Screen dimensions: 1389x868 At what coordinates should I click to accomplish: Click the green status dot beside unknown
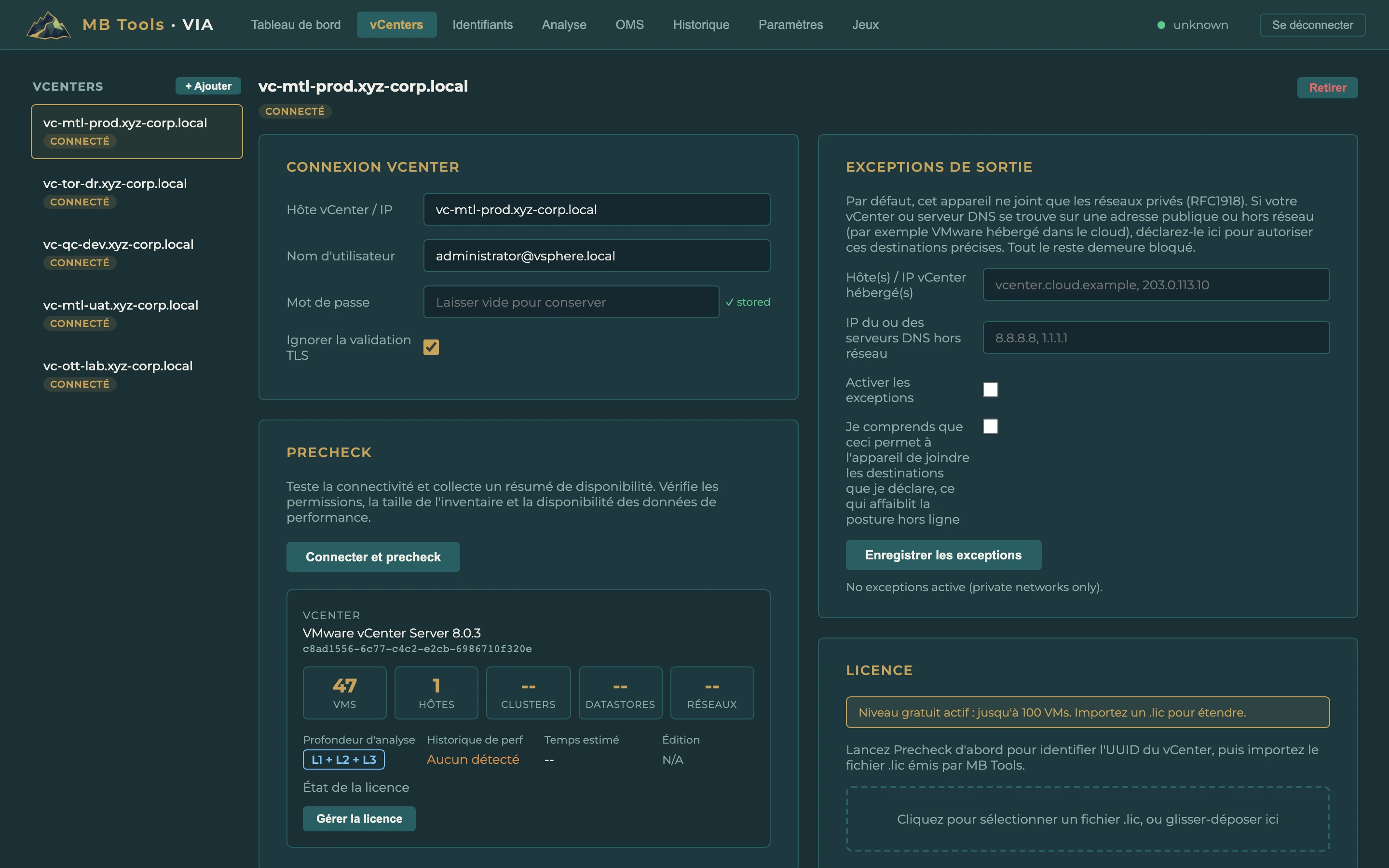1161,25
